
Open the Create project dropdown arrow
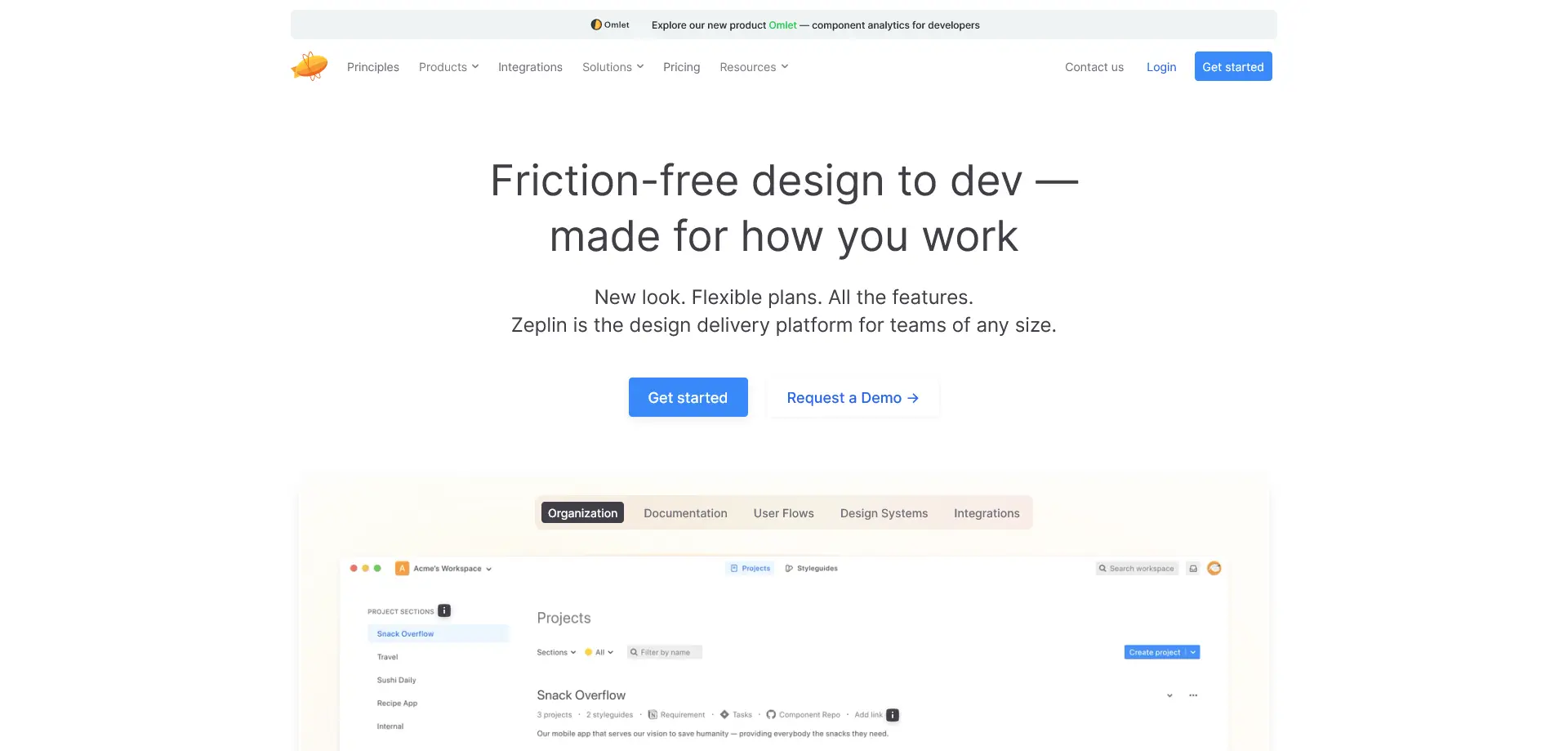pos(1193,652)
